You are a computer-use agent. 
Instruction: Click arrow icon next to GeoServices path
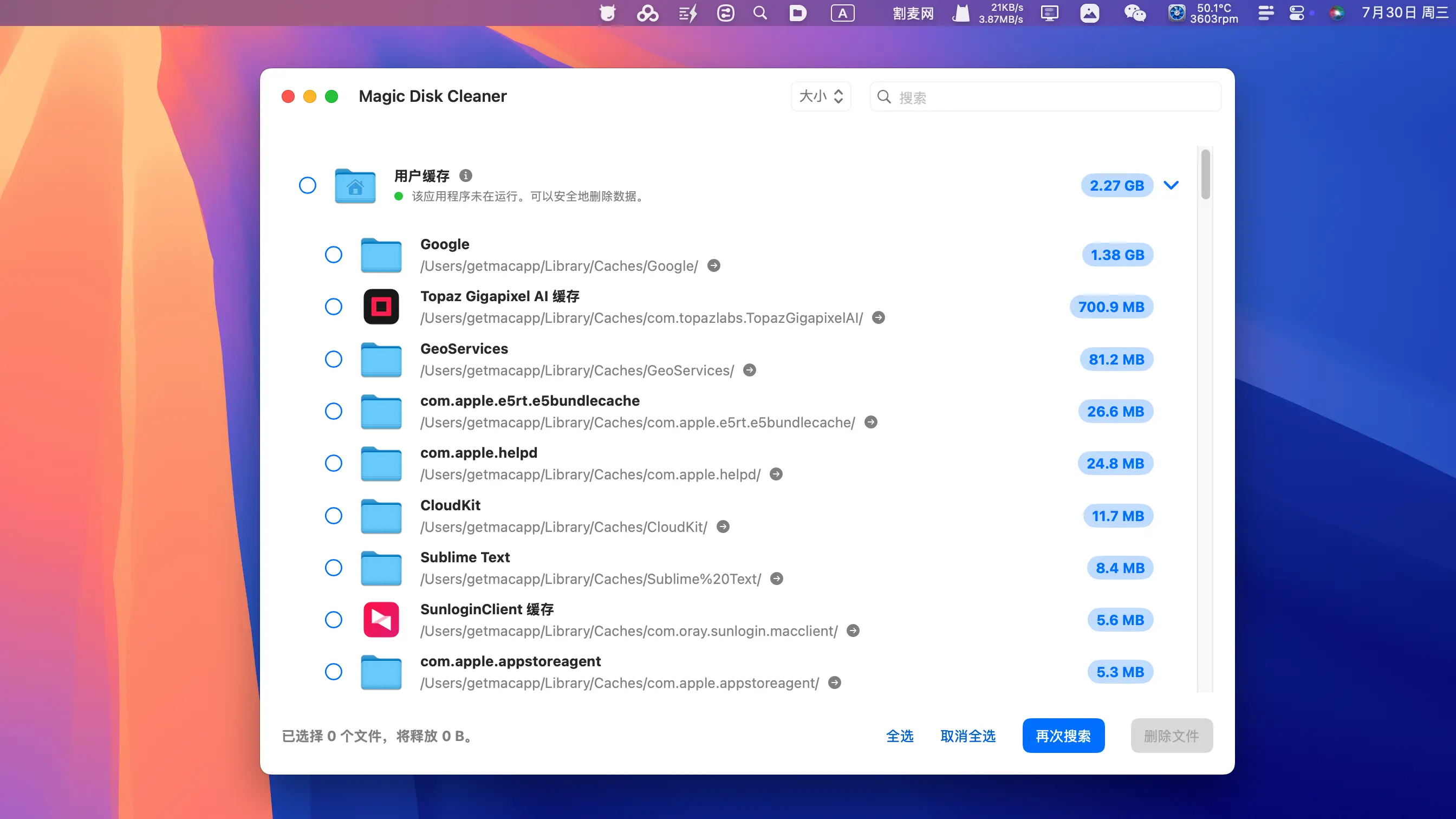coord(750,370)
